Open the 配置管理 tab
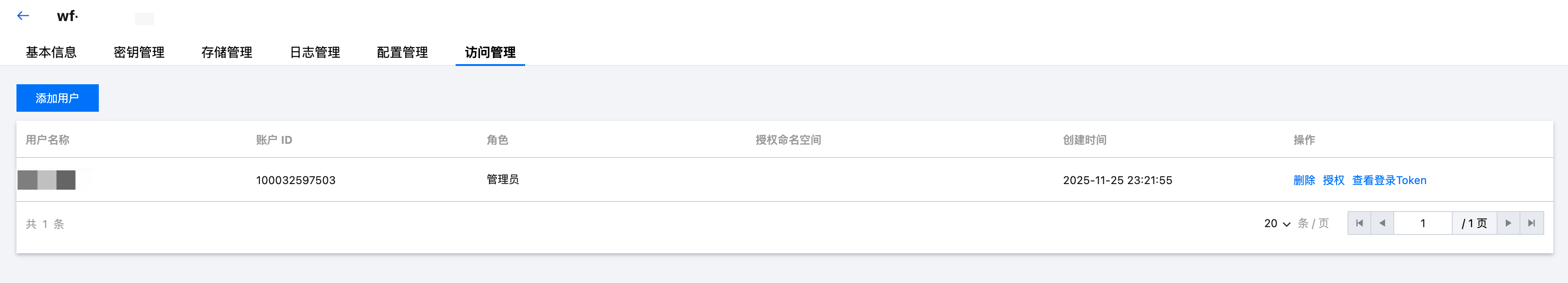This screenshot has width=1568, height=283. tap(403, 53)
